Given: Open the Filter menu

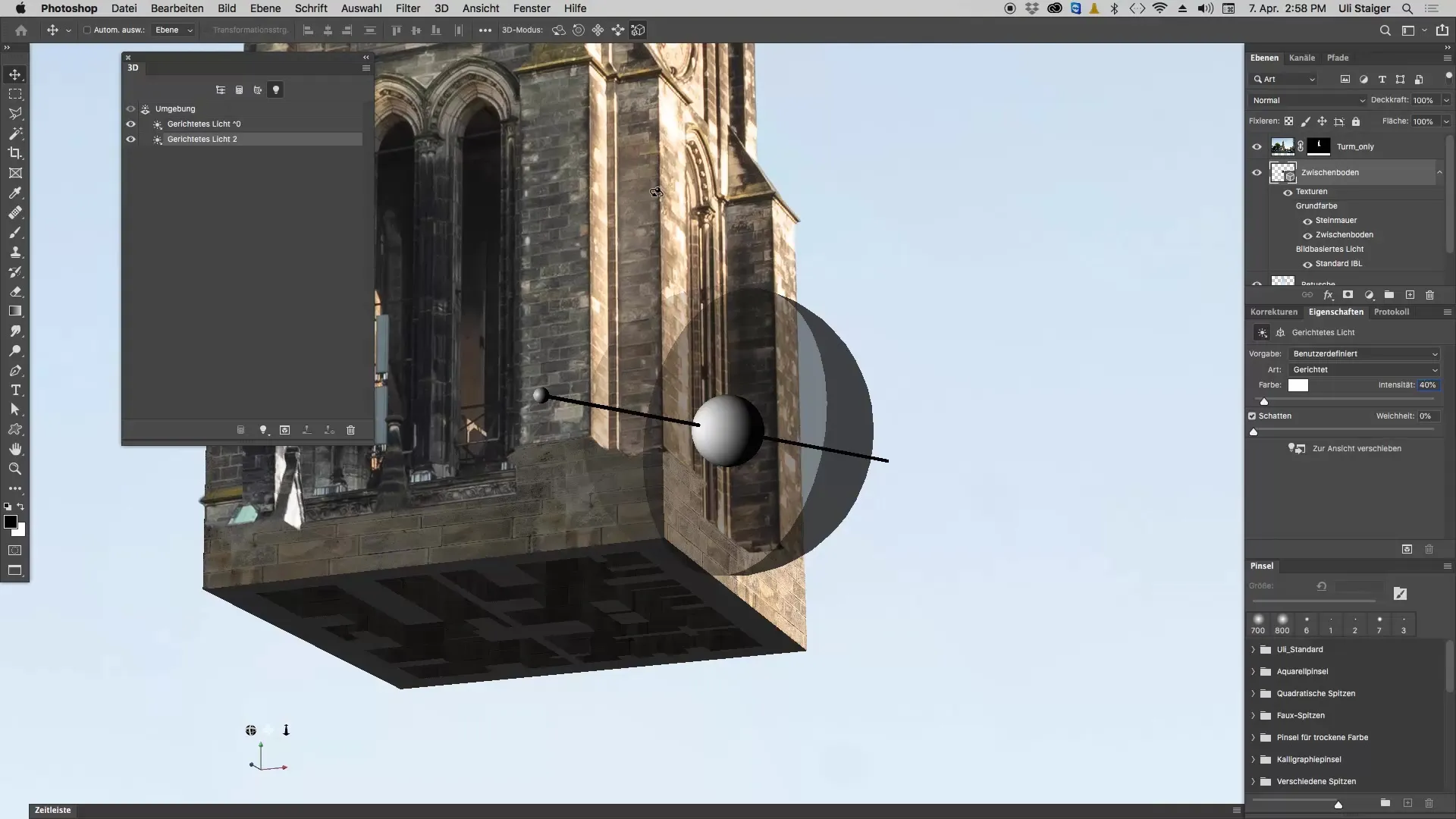Looking at the screenshot, I should click(x=408, y=8).
